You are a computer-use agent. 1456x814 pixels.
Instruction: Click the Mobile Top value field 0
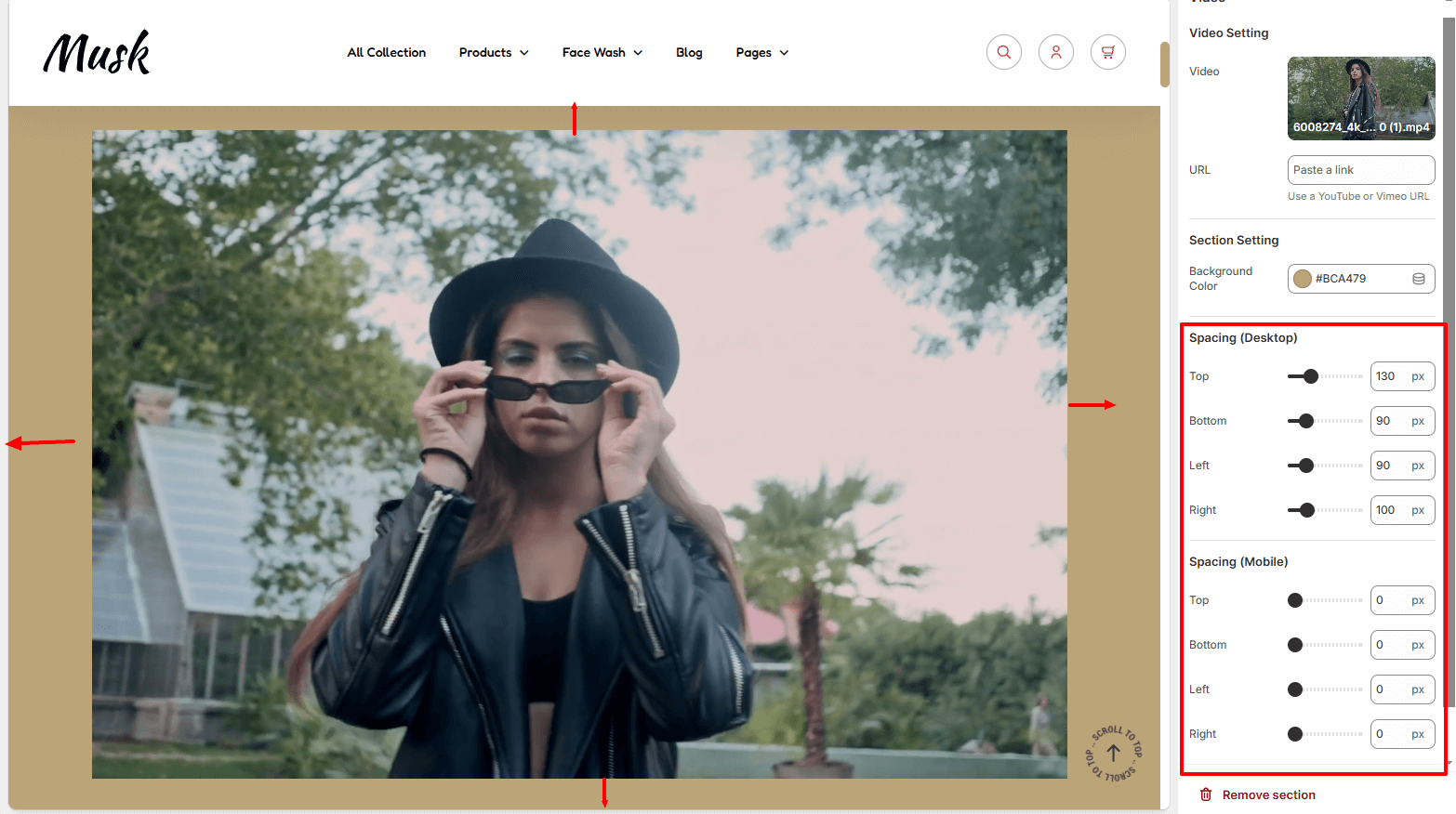coord(1403,600)
